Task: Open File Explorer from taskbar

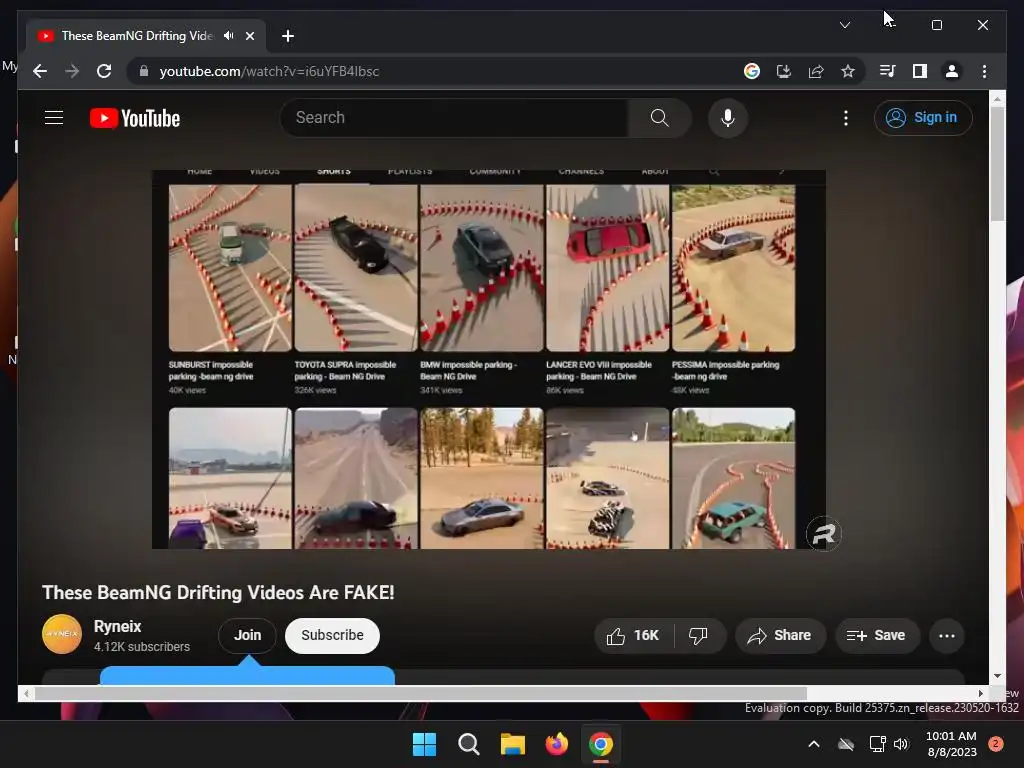Action: coord(513,744)
